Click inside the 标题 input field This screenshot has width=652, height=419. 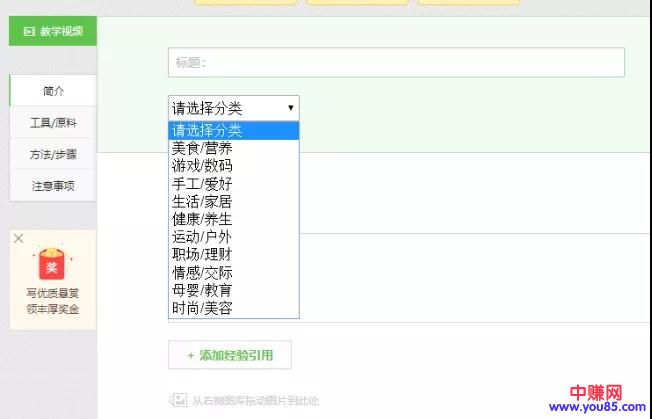pyautogui.click(x=396, y=63)
